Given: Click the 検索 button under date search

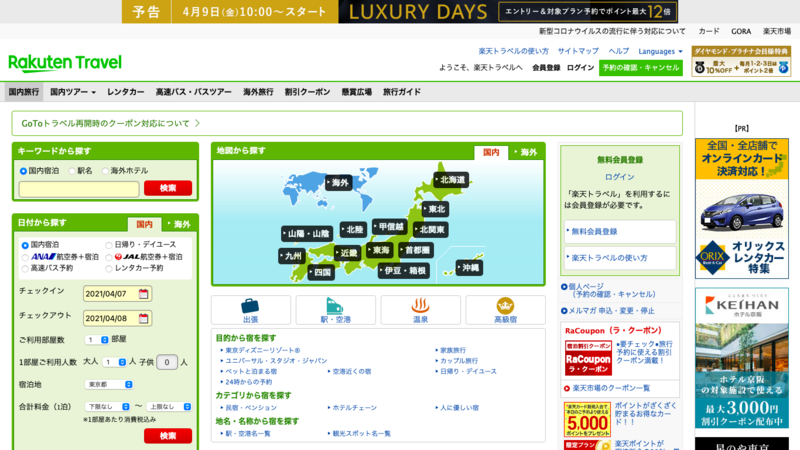Looking at the screenshot, I should (x=168, y=436).
